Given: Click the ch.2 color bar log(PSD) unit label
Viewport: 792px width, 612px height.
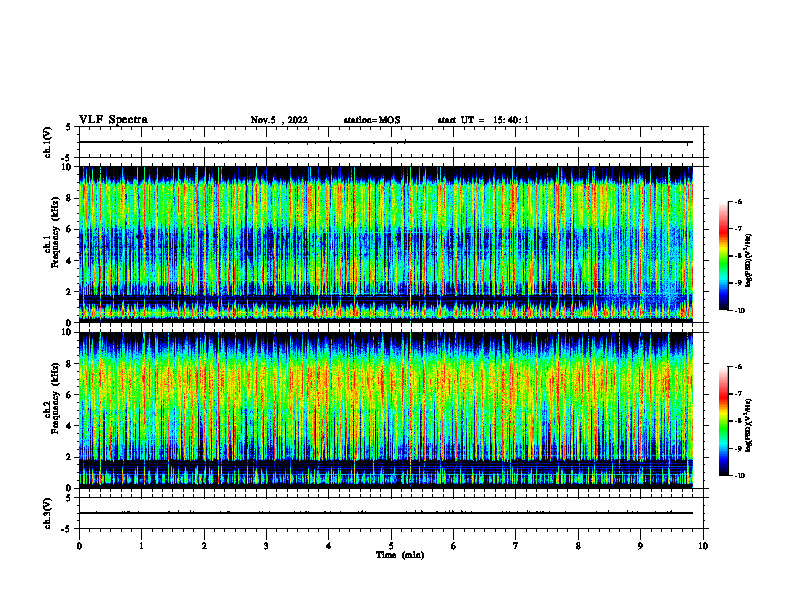Looking at the screenshot, I should click(x=749, y=425).
